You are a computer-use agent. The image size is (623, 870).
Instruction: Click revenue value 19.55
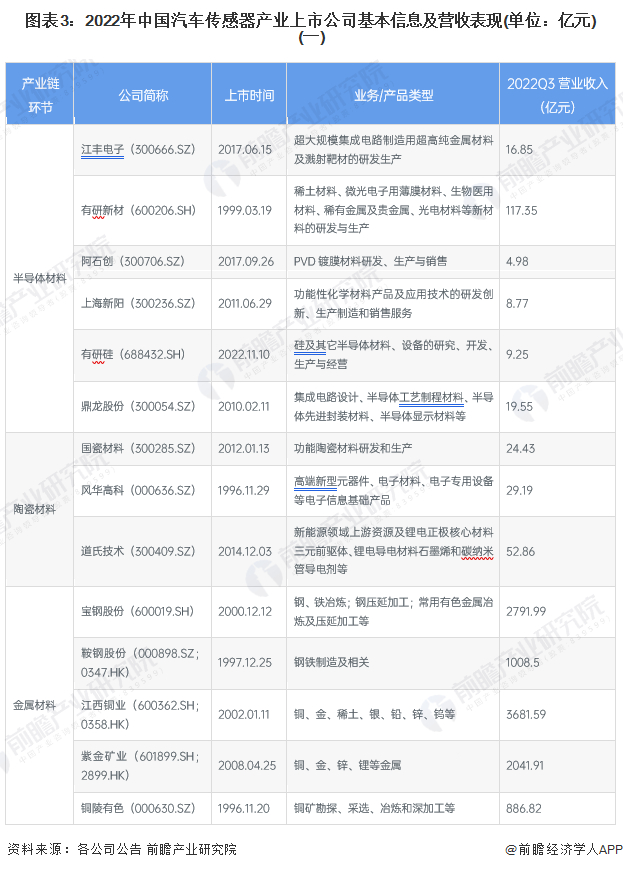[519, 407]
